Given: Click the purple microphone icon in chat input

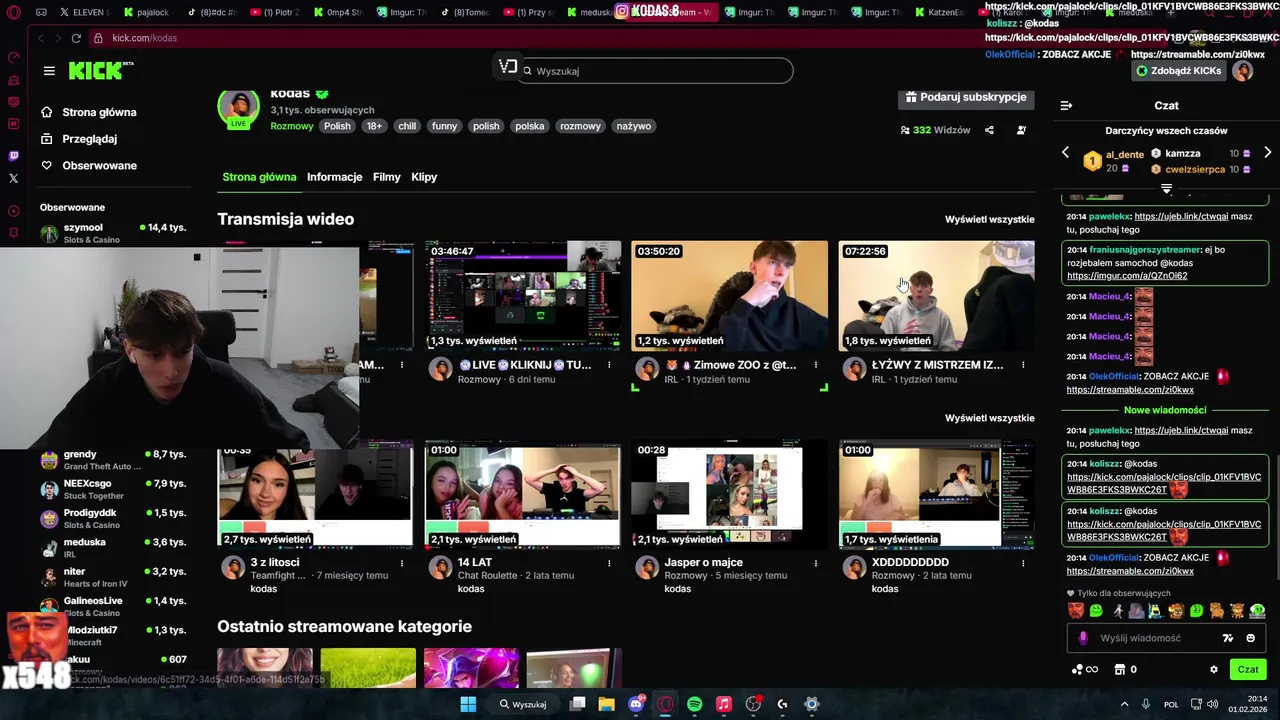Looking at the screenshot, I should coord(1083,638).
